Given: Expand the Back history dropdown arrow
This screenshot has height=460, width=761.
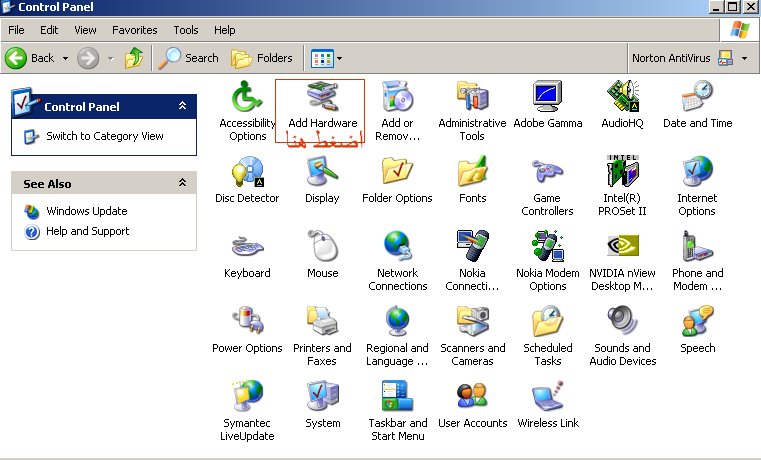Looking at the screenshot, I should [66, 58].
